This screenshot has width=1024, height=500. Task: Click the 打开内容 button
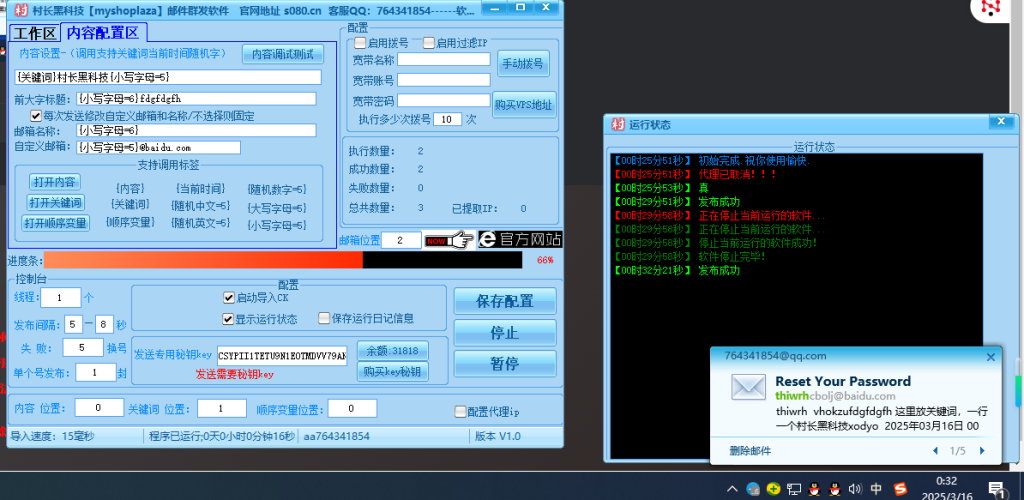[55, 181]
